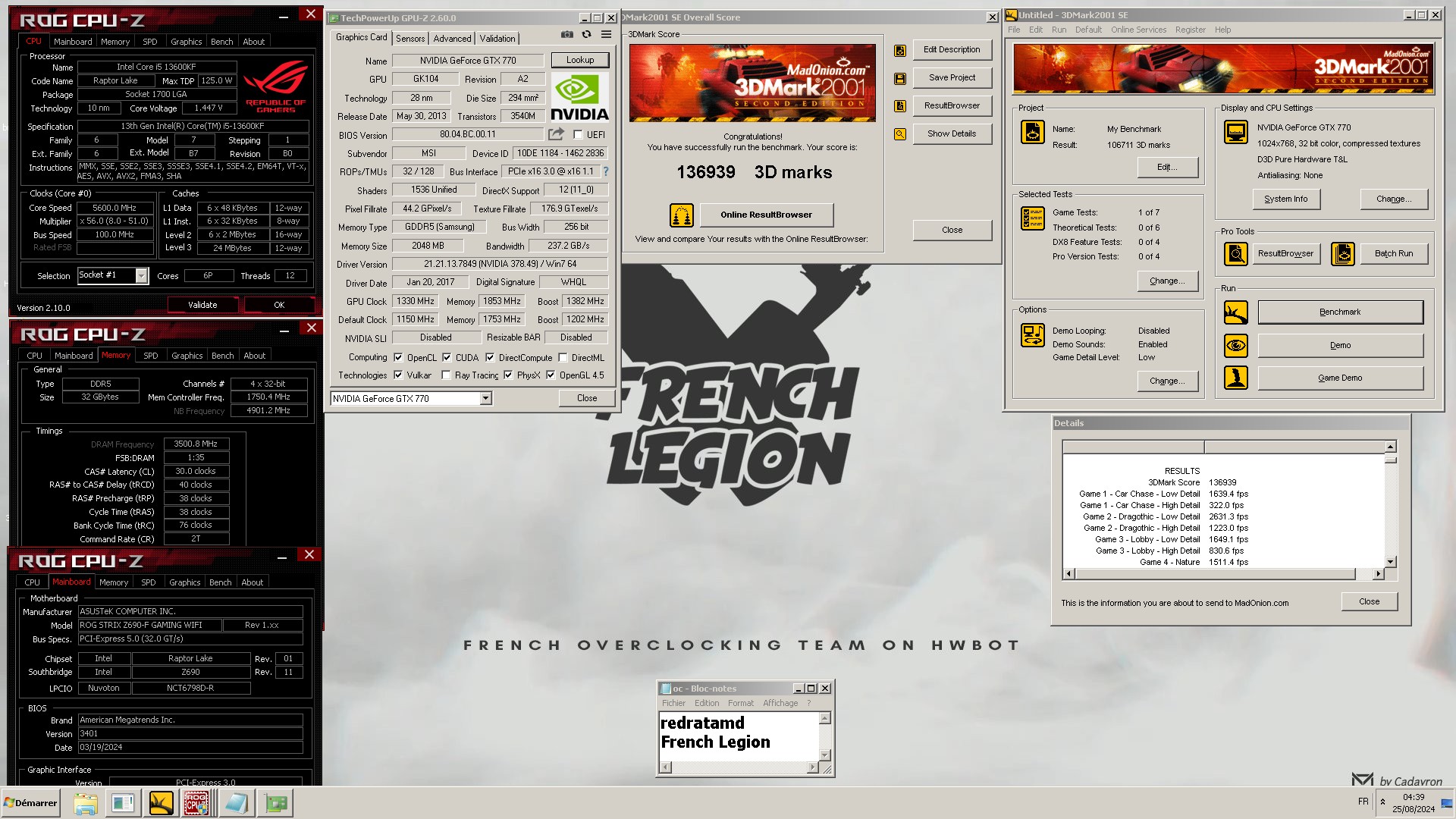Screen dimensions: 1456x819
Task: Click the Online ResultBrowser yellow icon
Action: [x=681, y=215]
